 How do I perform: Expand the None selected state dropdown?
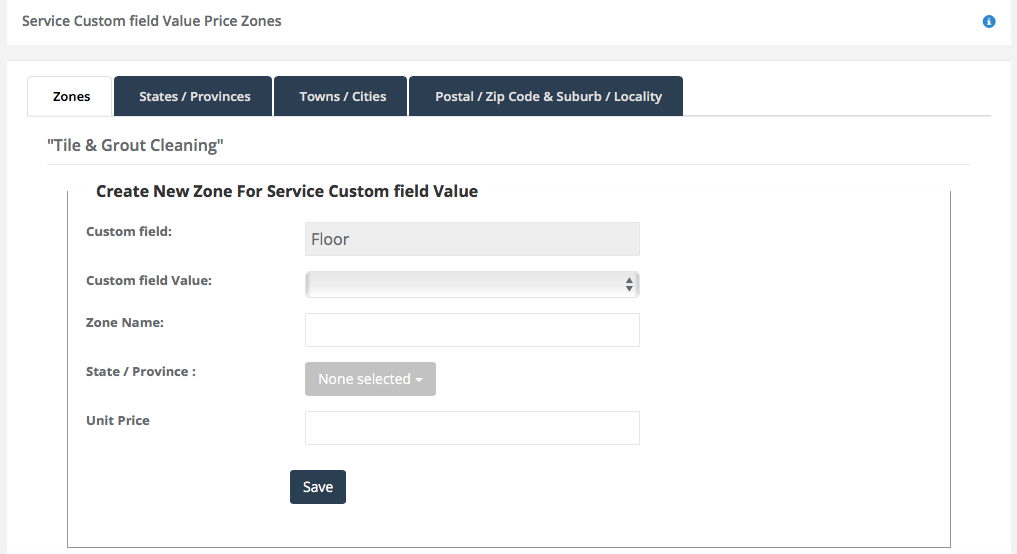pyautogui.click(x=370, y=379)
